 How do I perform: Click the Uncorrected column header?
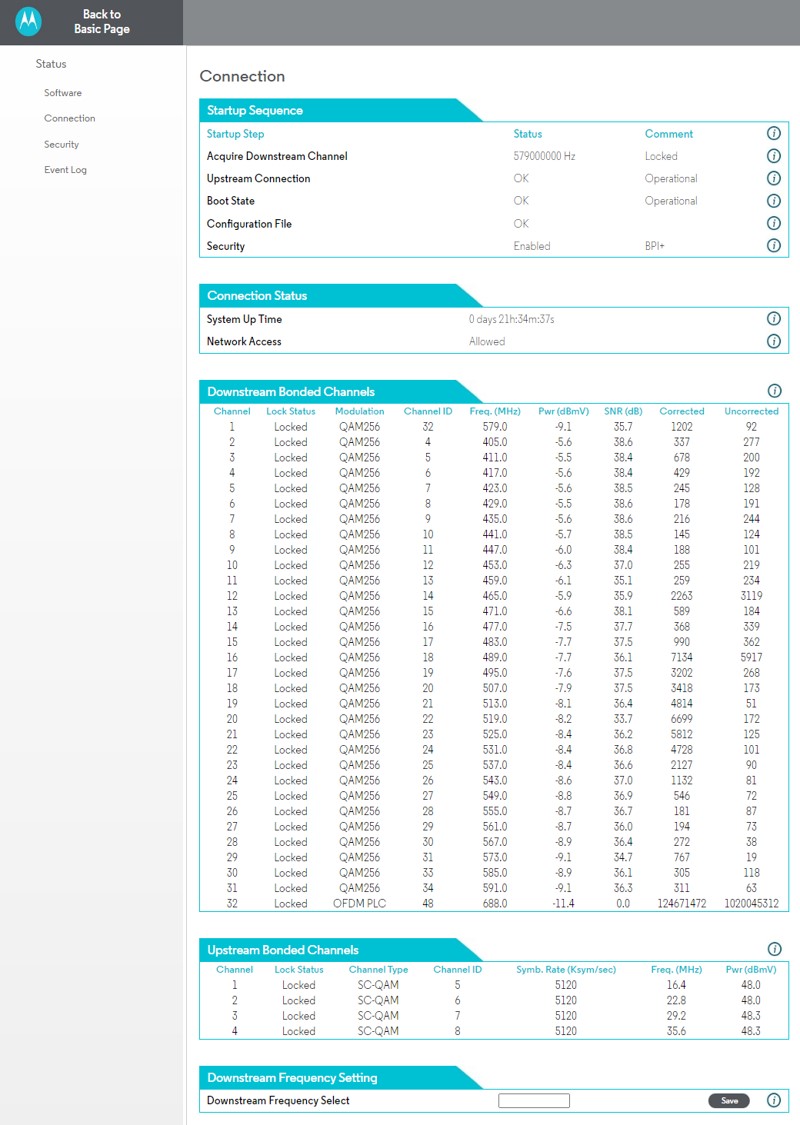(x=751, y=411)
